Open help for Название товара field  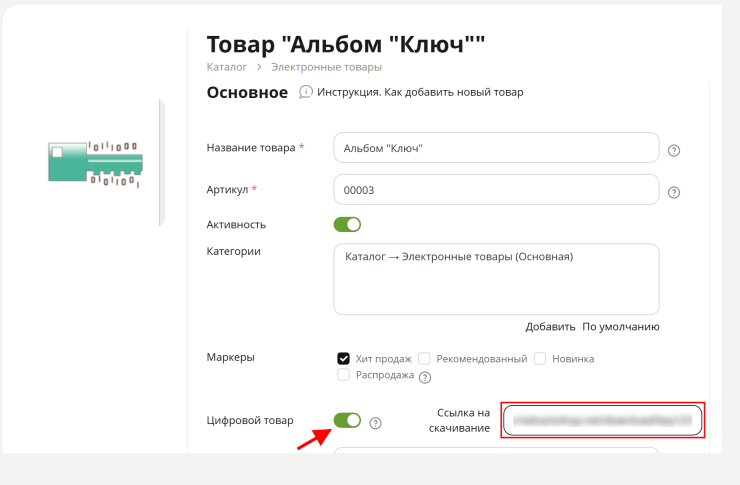point(674,151)
